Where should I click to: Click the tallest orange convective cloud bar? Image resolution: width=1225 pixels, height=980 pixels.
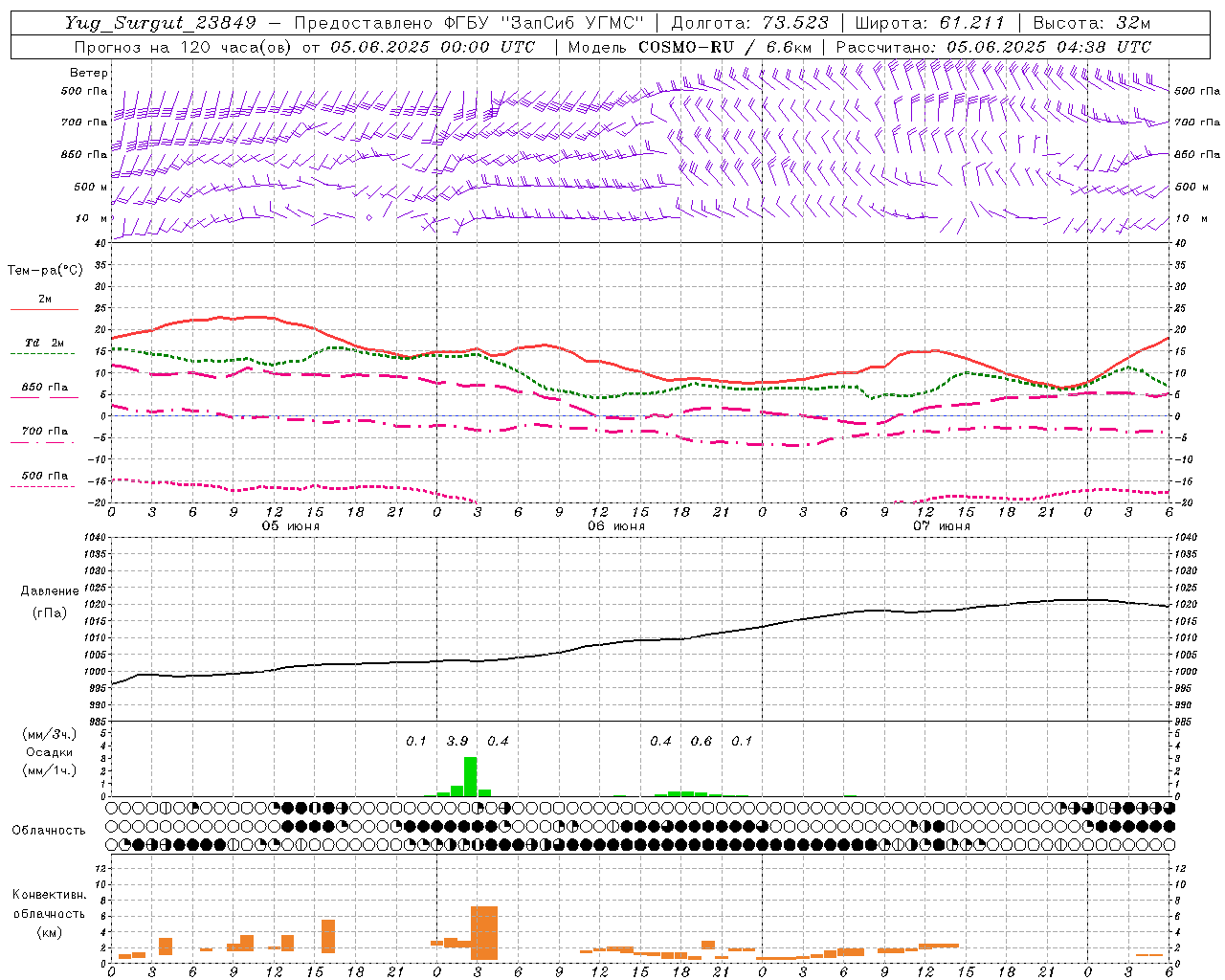click(484, 932)
